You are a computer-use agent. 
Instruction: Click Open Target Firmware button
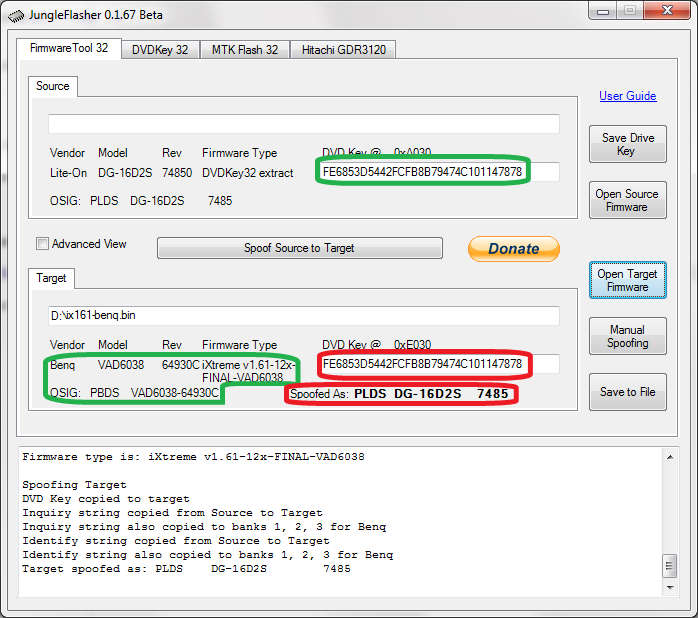(x=628, y=280)
